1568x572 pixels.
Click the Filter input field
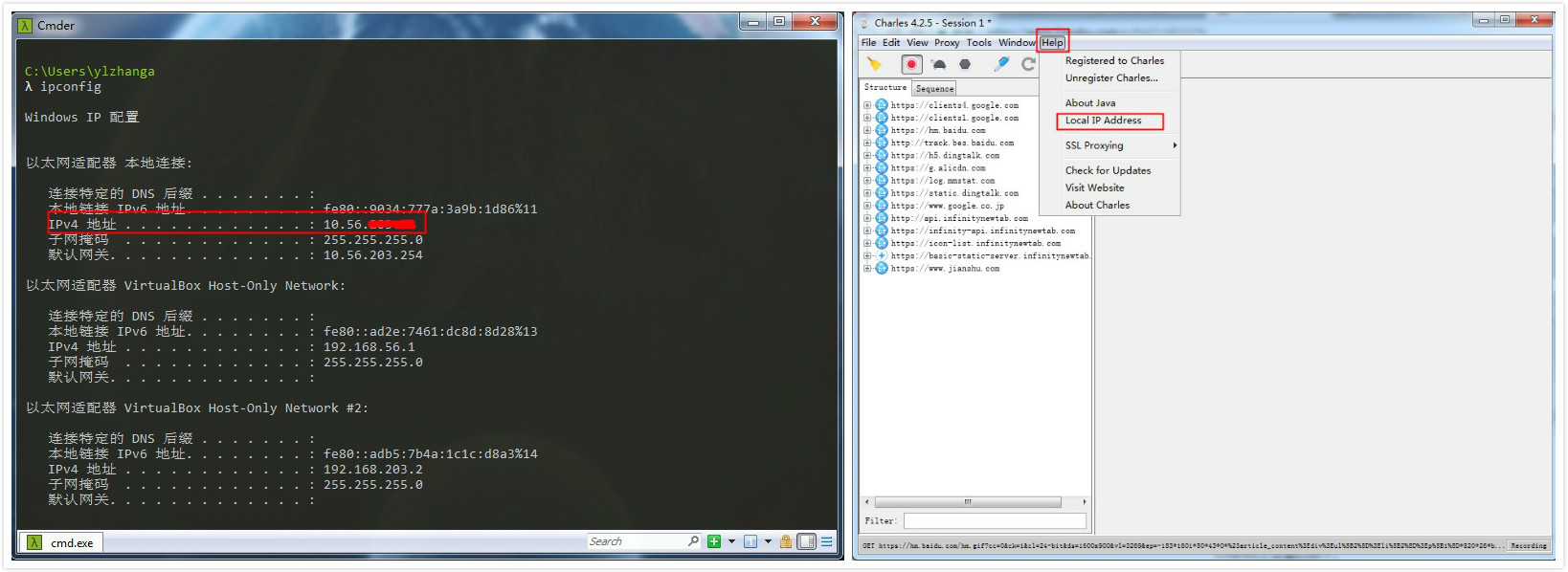coord(995,520)
